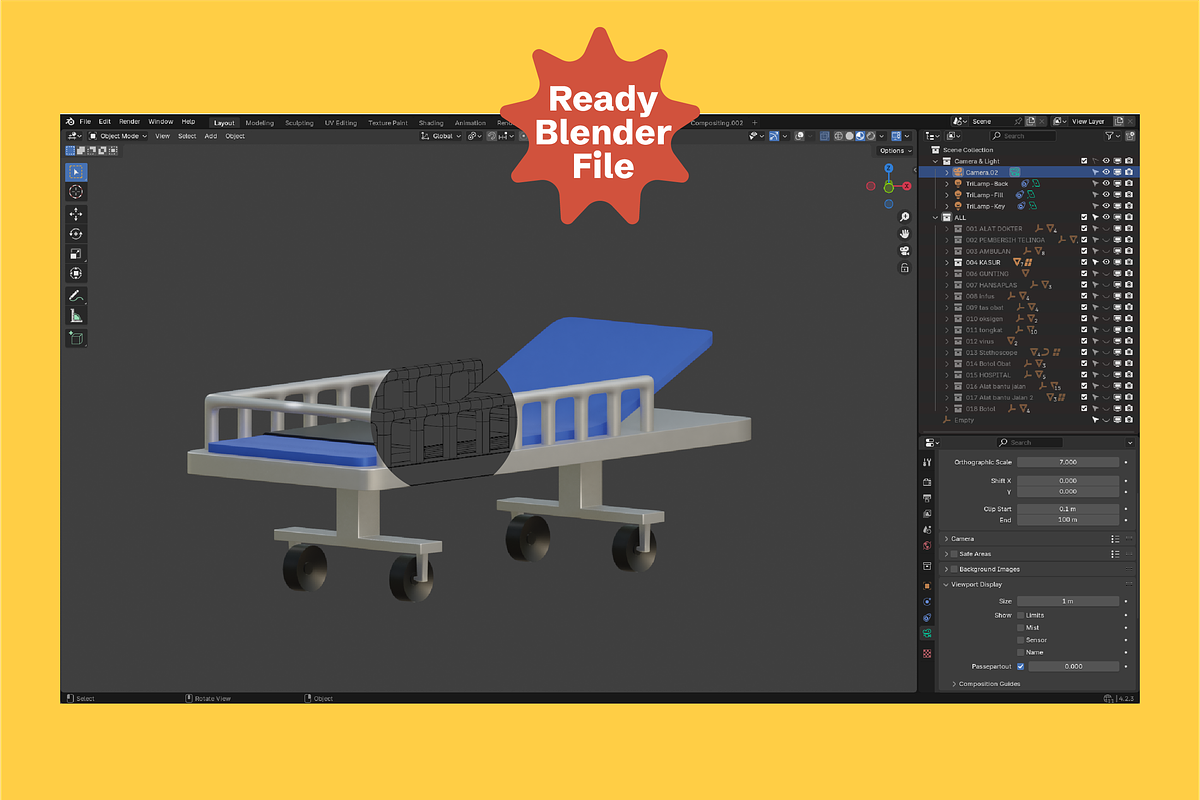Screen dimensions: 1200x800
Task: Collapse the ALL collection
Action: tap(937, 217)
